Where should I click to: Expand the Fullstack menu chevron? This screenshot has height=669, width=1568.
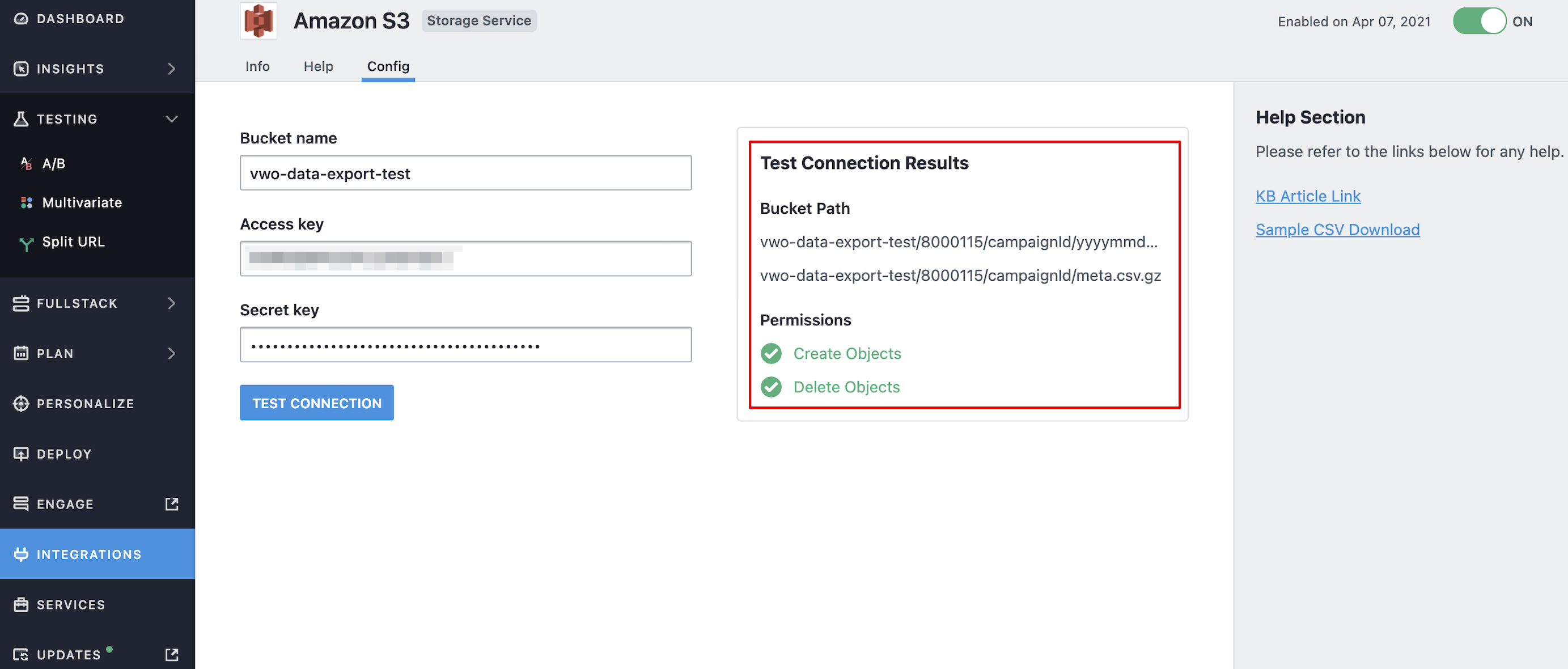(x=172, y=303)
